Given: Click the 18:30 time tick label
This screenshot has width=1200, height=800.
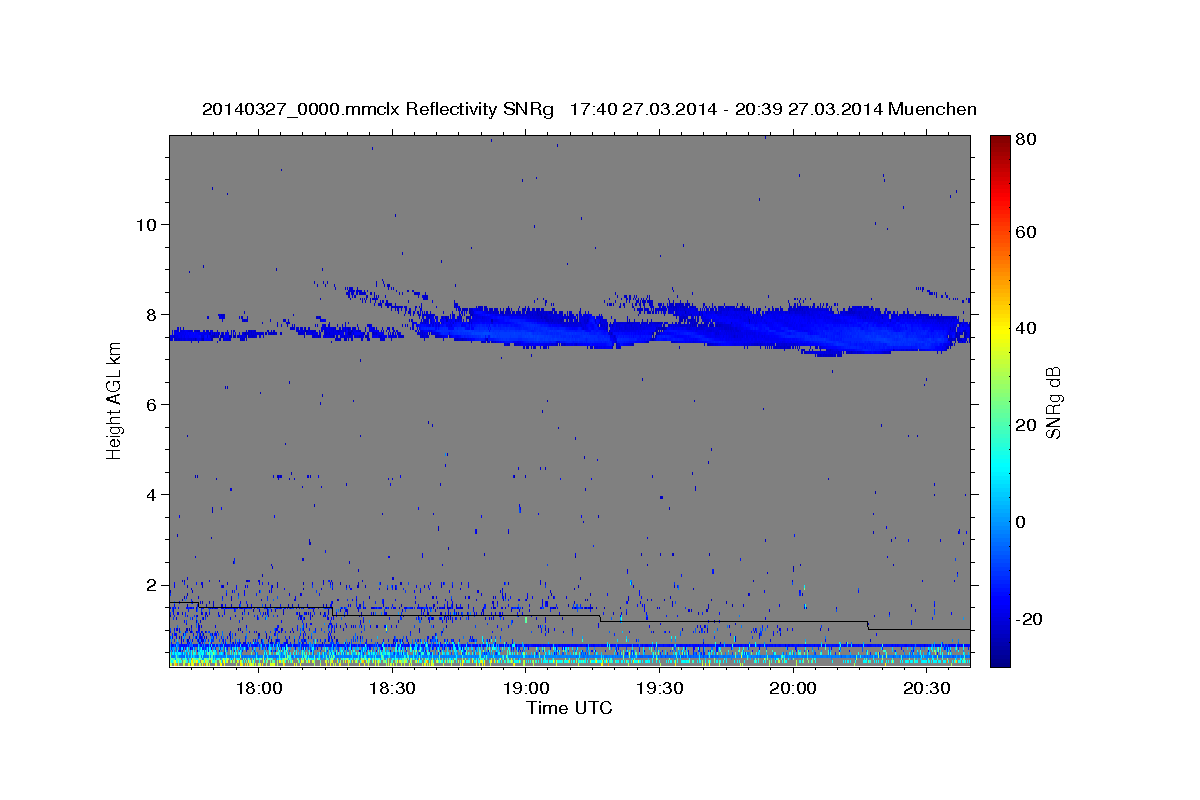Looking at the screenshot, I should click(x=392, y=689).
